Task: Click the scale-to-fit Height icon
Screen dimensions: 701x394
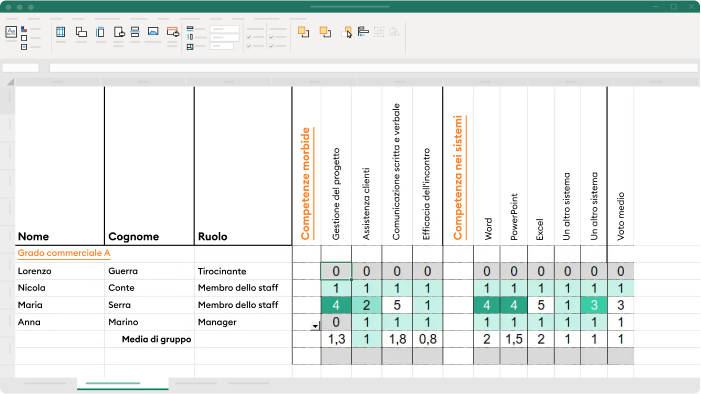Action: pyautogui.click(x=190, y=38)
